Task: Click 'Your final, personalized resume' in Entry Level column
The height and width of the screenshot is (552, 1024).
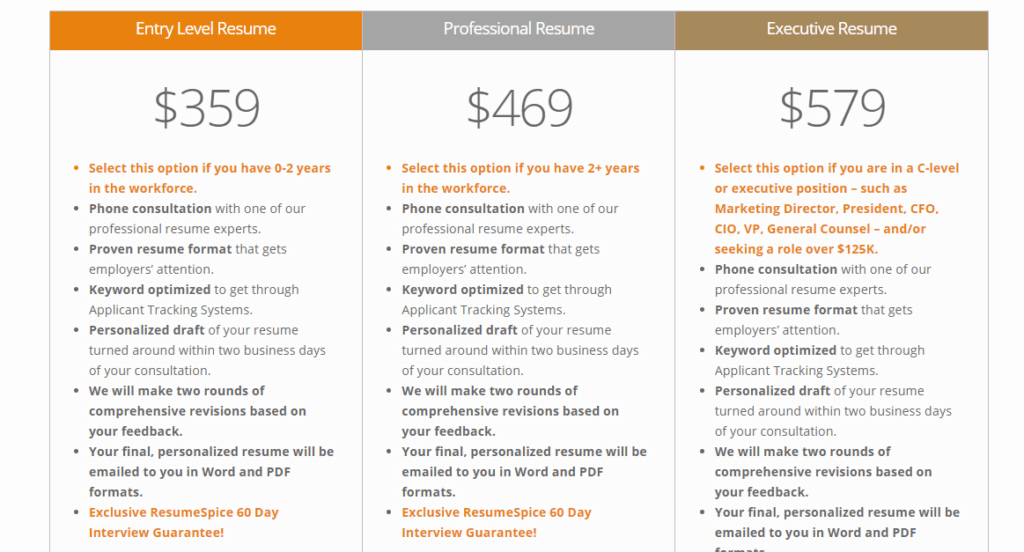Action: (x=211, y=451)
